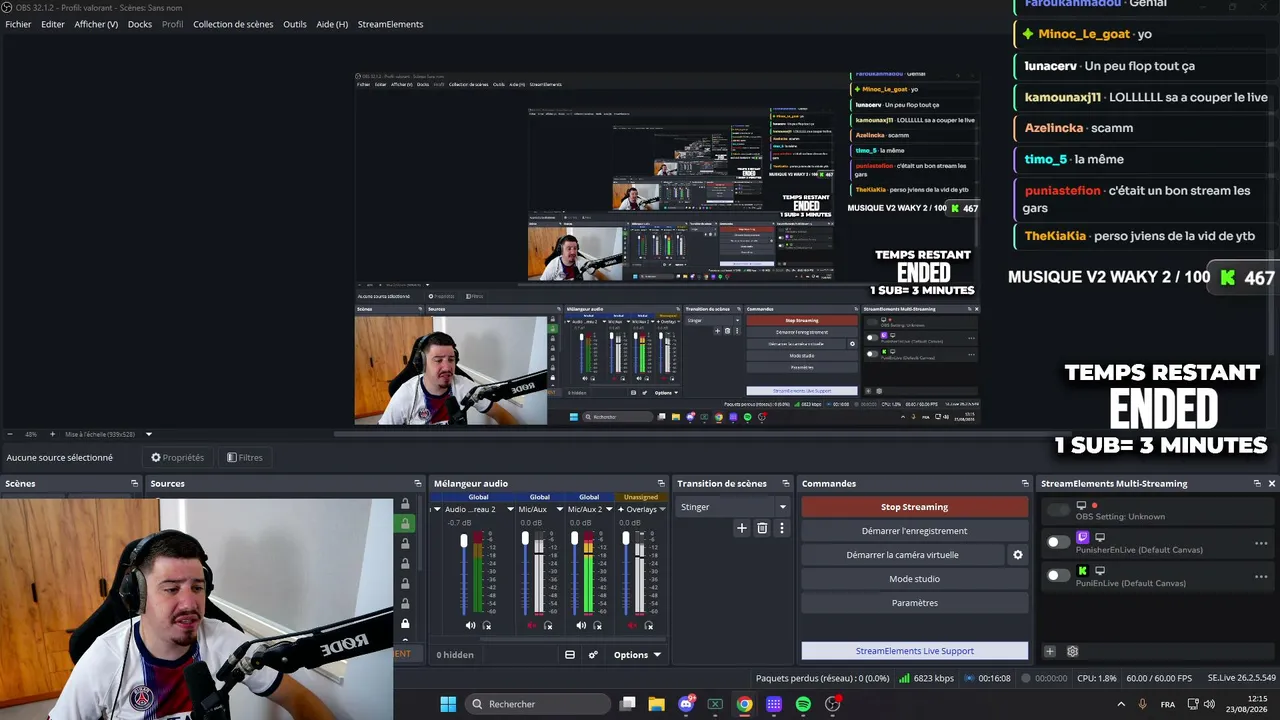Undock the Mélangeur audio panel
Image resolution: width=1280 pixels, height=720 pixels.
[x=660, y=483]
